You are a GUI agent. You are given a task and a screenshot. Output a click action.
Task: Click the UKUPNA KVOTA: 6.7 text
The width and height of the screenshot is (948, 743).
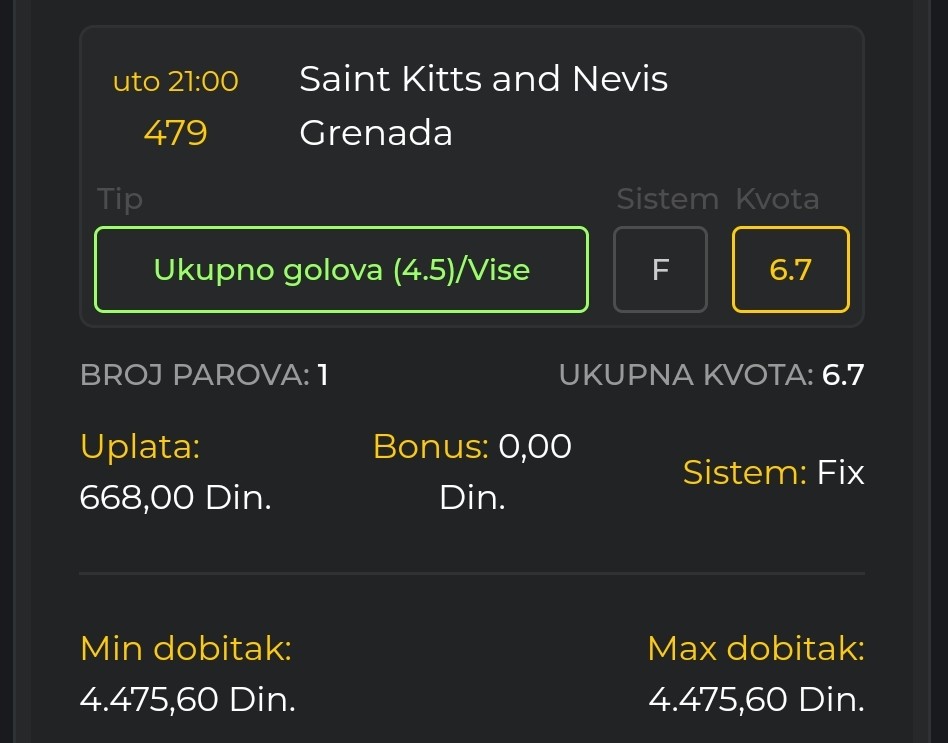click(x=712, y=375)
